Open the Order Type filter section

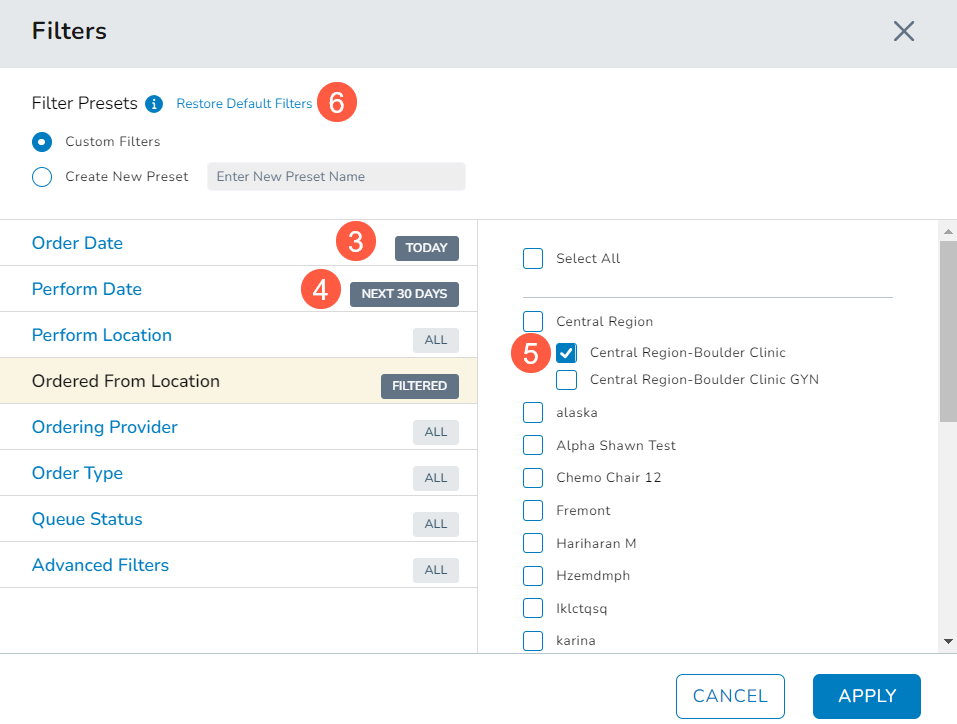[78, 473]
